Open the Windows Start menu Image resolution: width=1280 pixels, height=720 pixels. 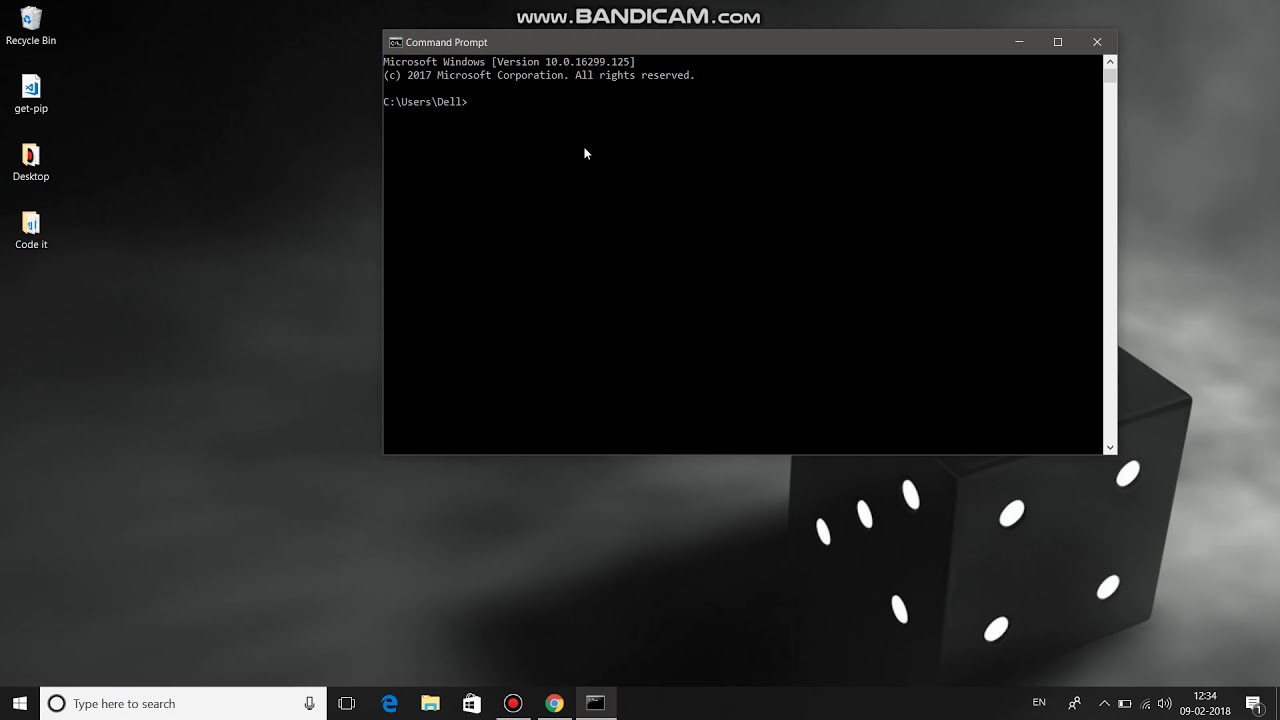point(20,703)
